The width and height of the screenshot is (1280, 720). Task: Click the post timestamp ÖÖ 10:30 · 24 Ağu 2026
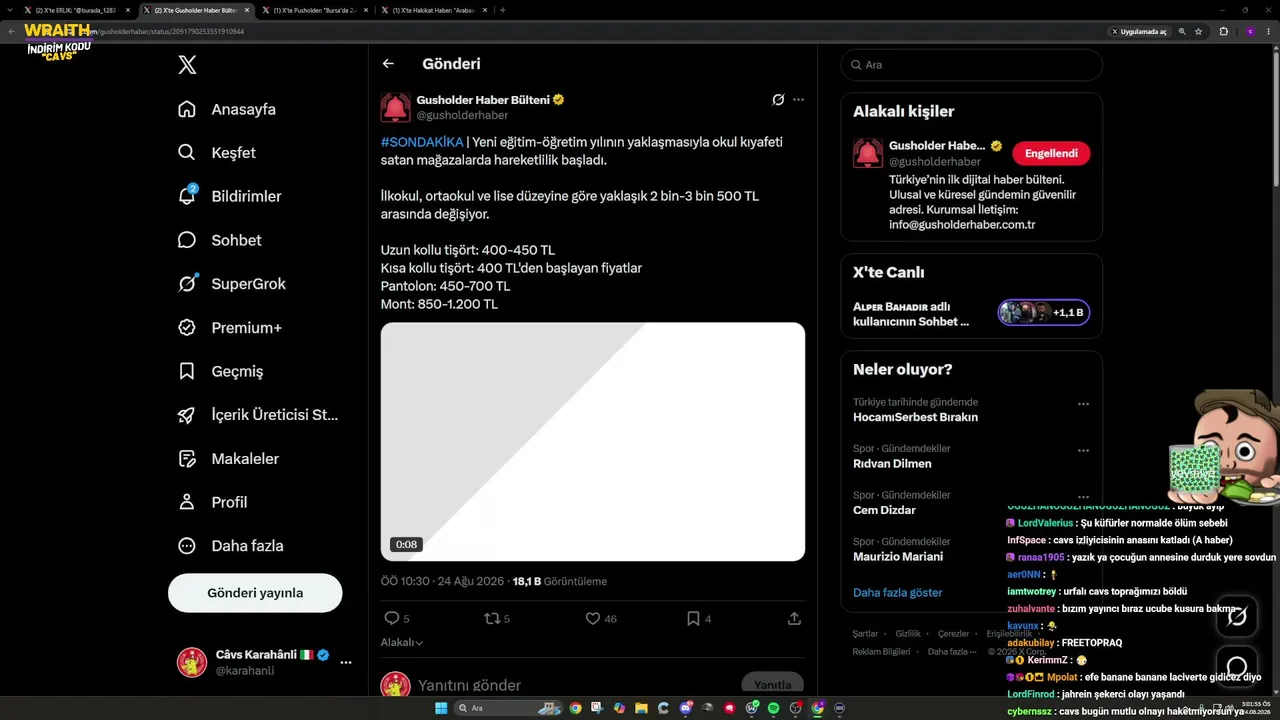[x=443, y=581]
